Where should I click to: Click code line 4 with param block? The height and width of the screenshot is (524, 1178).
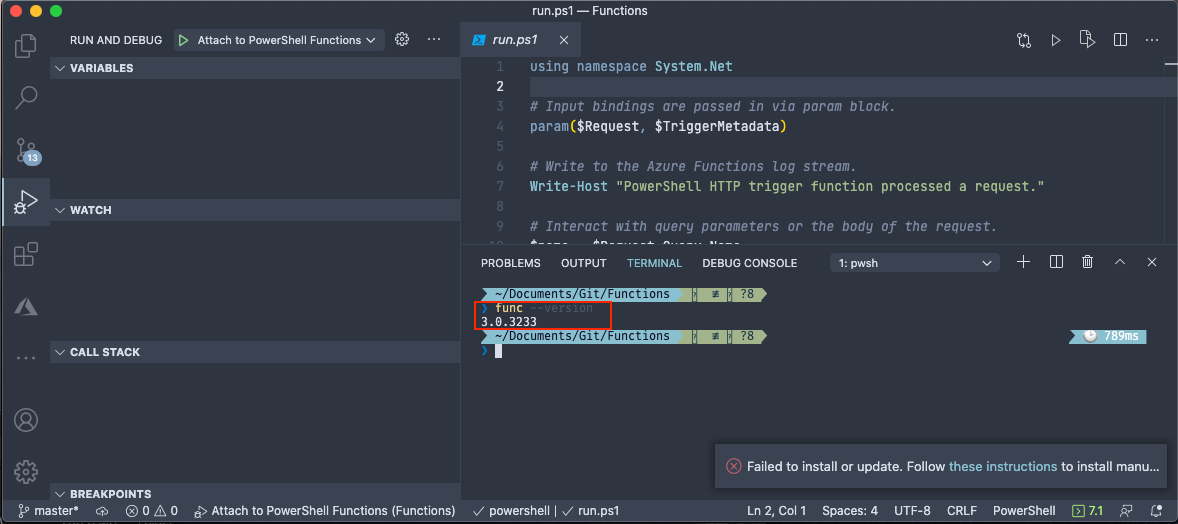click(657, 126)
